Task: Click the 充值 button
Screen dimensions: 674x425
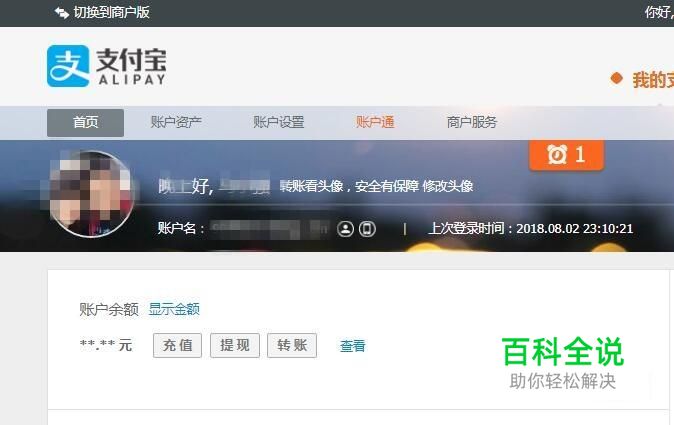Action: tap(178, 345)
